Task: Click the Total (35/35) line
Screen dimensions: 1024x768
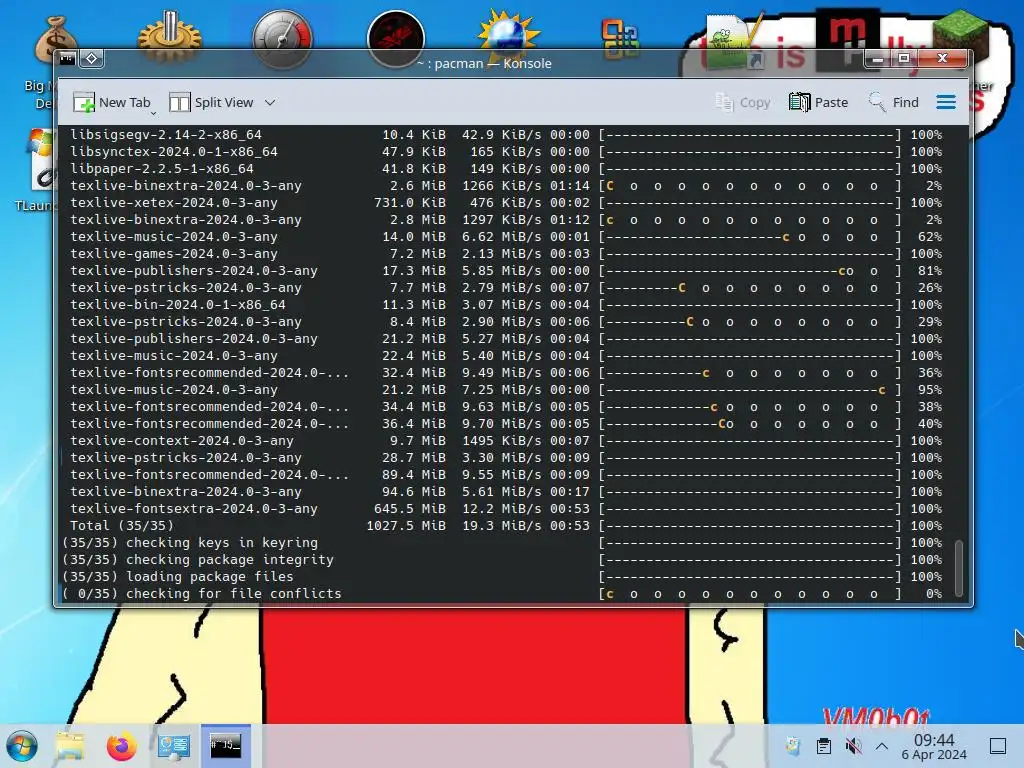Action: [506, 525]
